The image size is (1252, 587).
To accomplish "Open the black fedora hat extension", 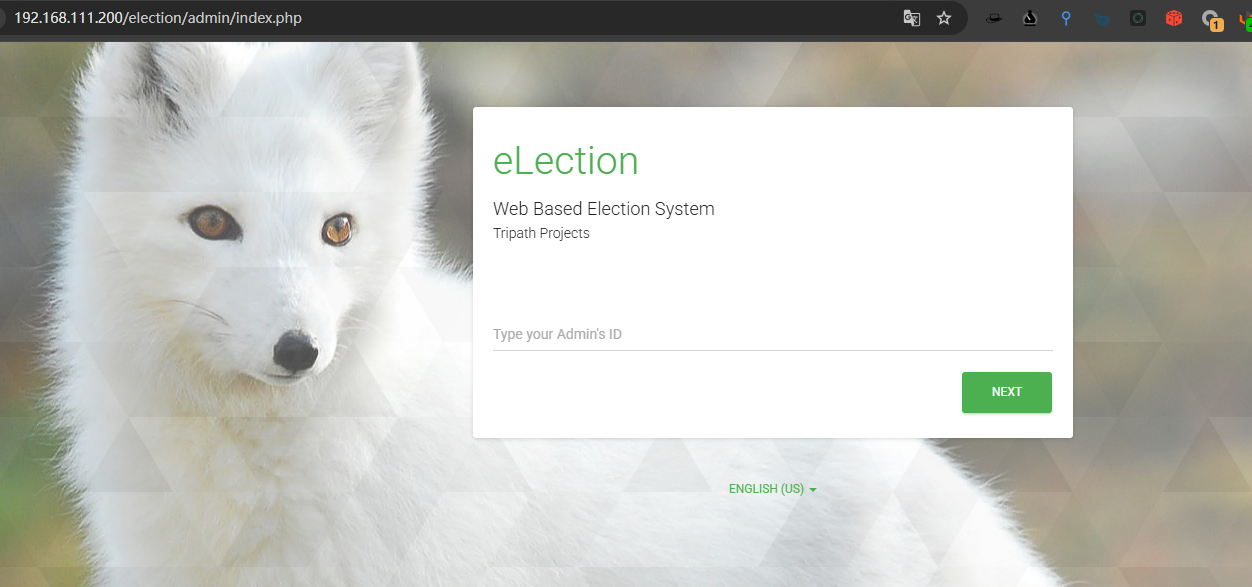I will pyautogui.click(x=993, y=18).
